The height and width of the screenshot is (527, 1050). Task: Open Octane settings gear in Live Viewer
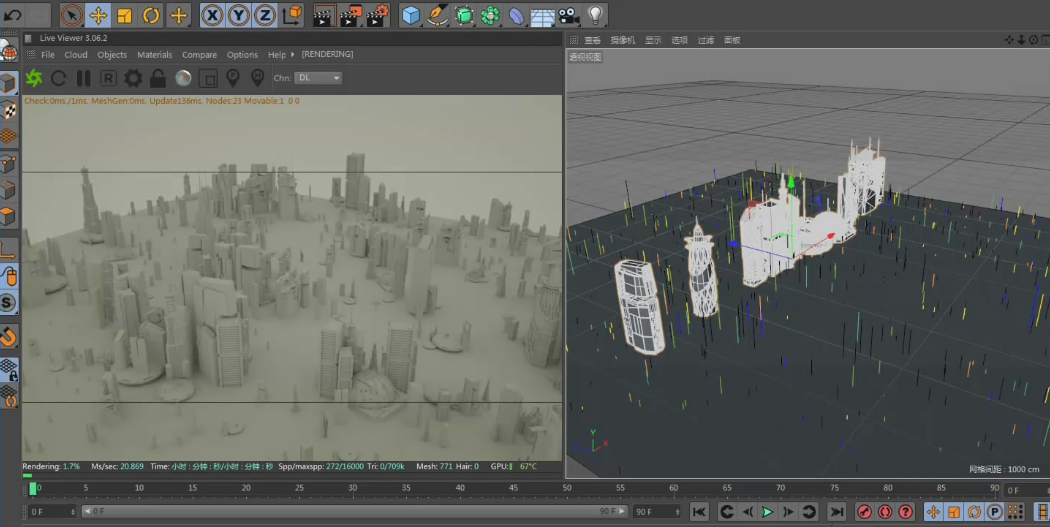point(133,78)
